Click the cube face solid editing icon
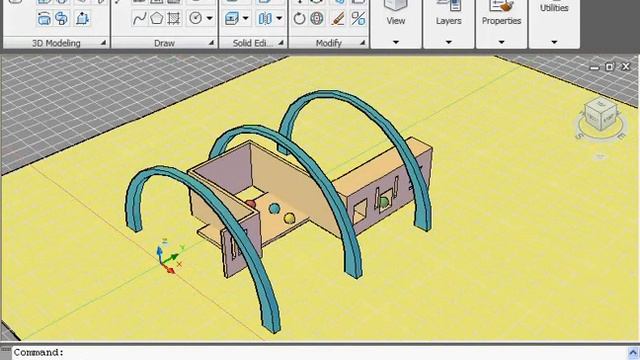Image resolution: width=640 pixels, height=360 pixels. pos(232,18)
